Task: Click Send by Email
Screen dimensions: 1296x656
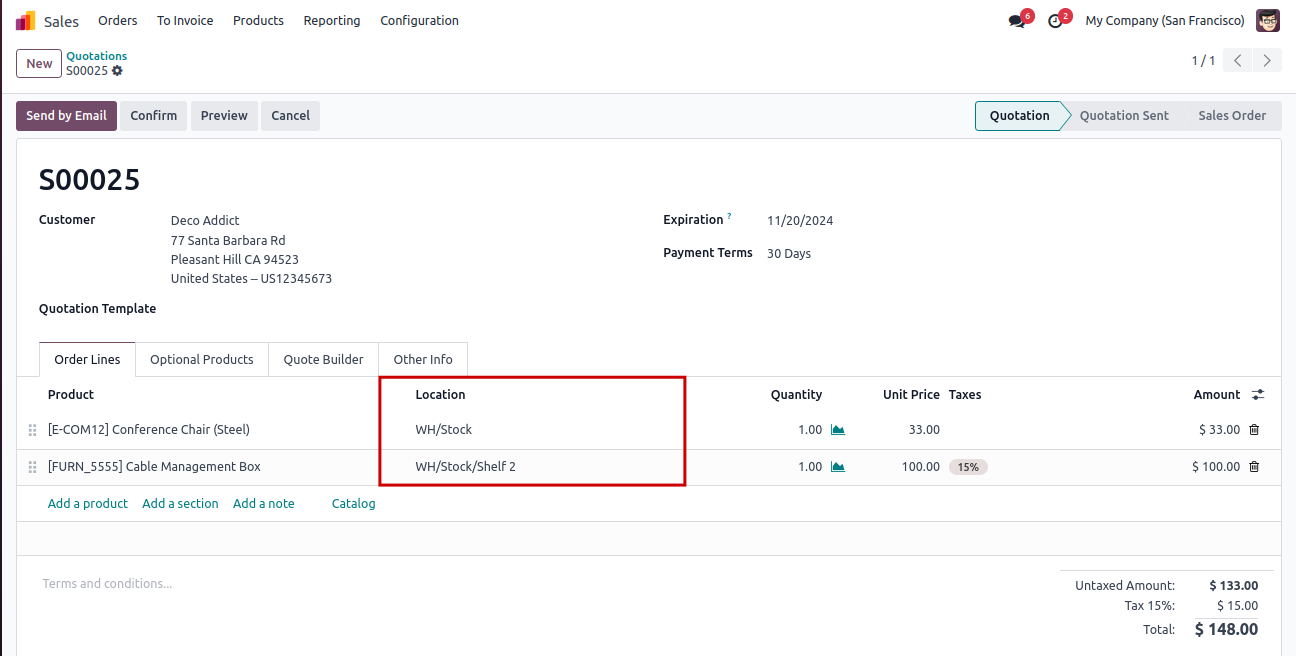Action: pos(67,116)
